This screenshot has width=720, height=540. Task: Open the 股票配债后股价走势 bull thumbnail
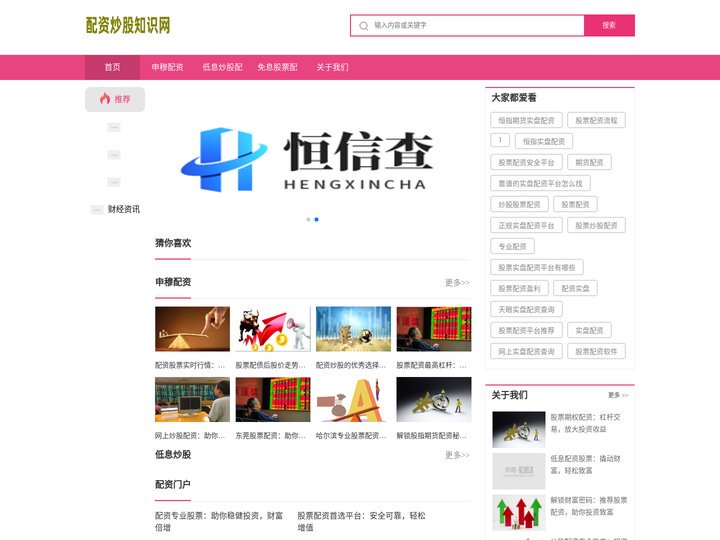point(273,329)
